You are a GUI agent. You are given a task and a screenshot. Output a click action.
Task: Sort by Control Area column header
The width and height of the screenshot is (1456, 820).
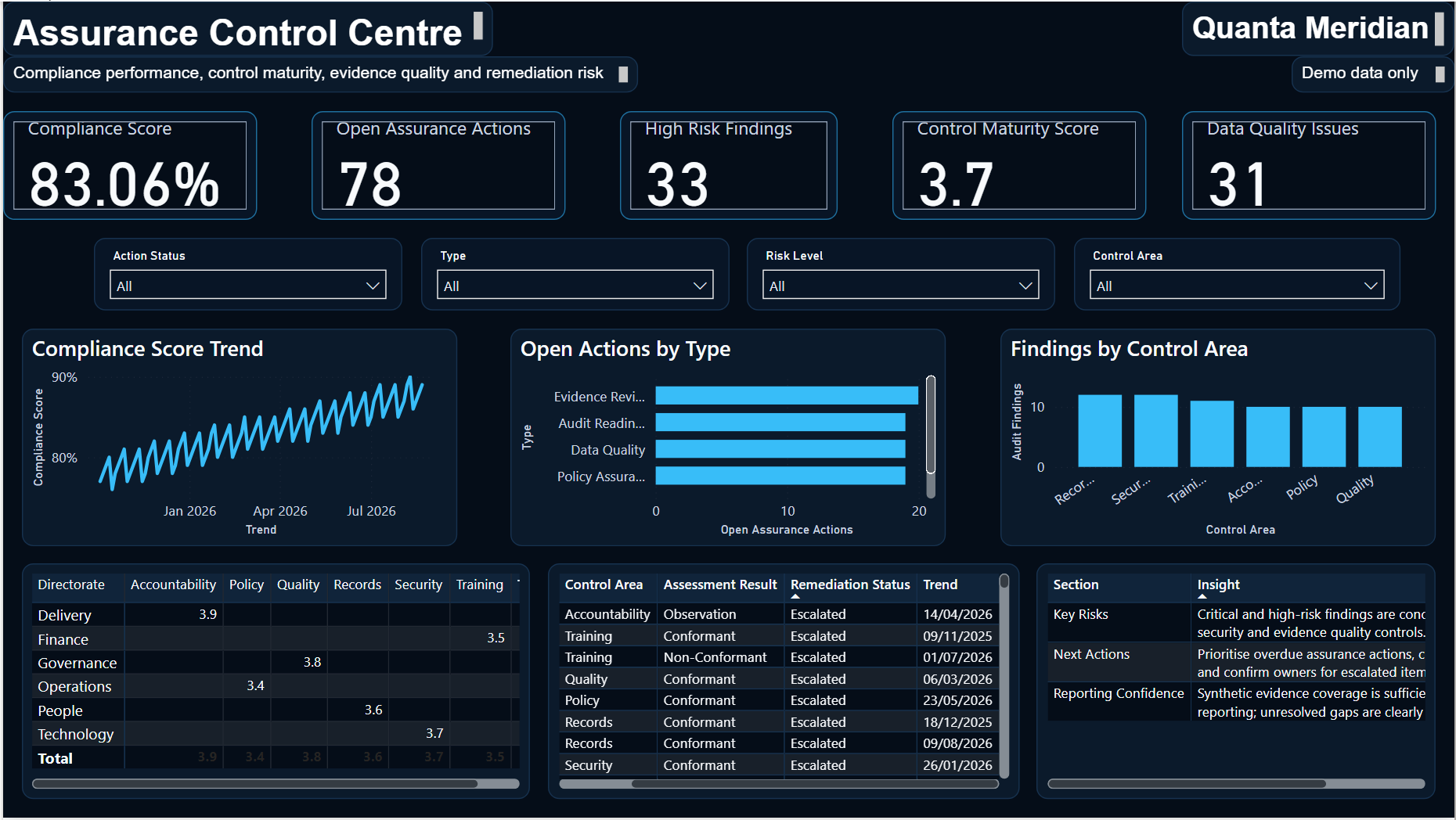pos(604,584)
